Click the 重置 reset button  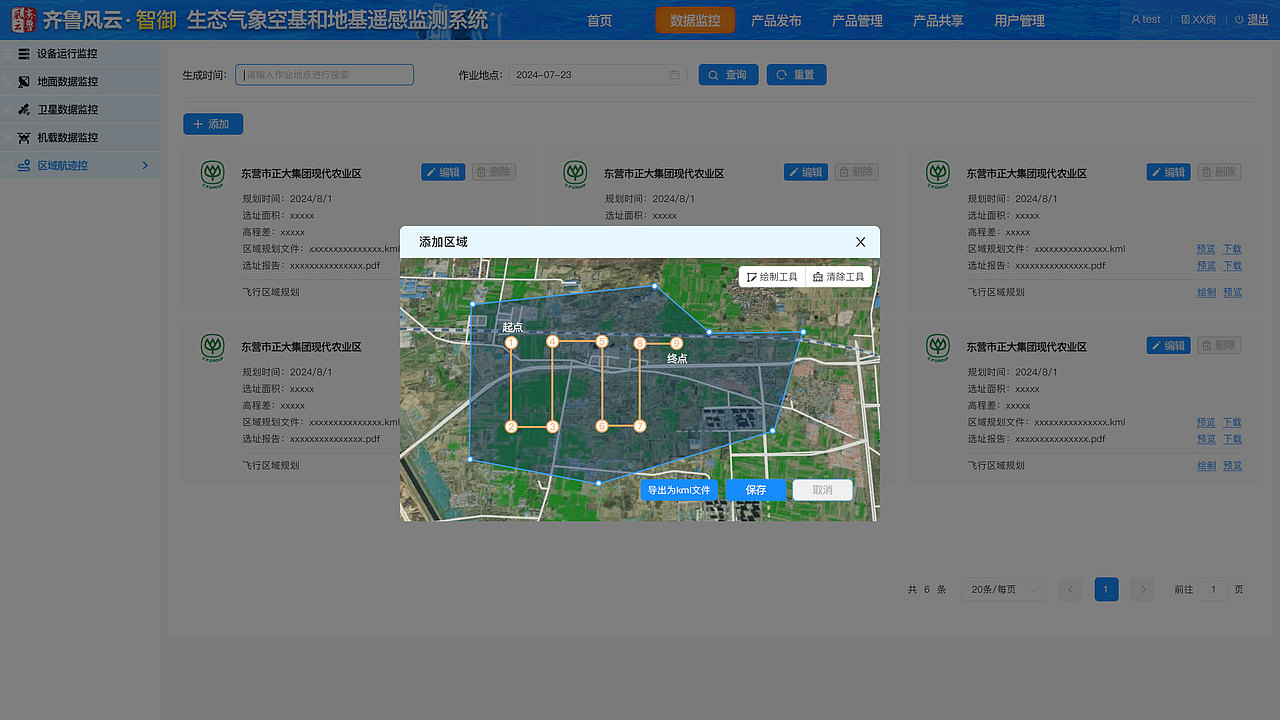click(796, 75)
